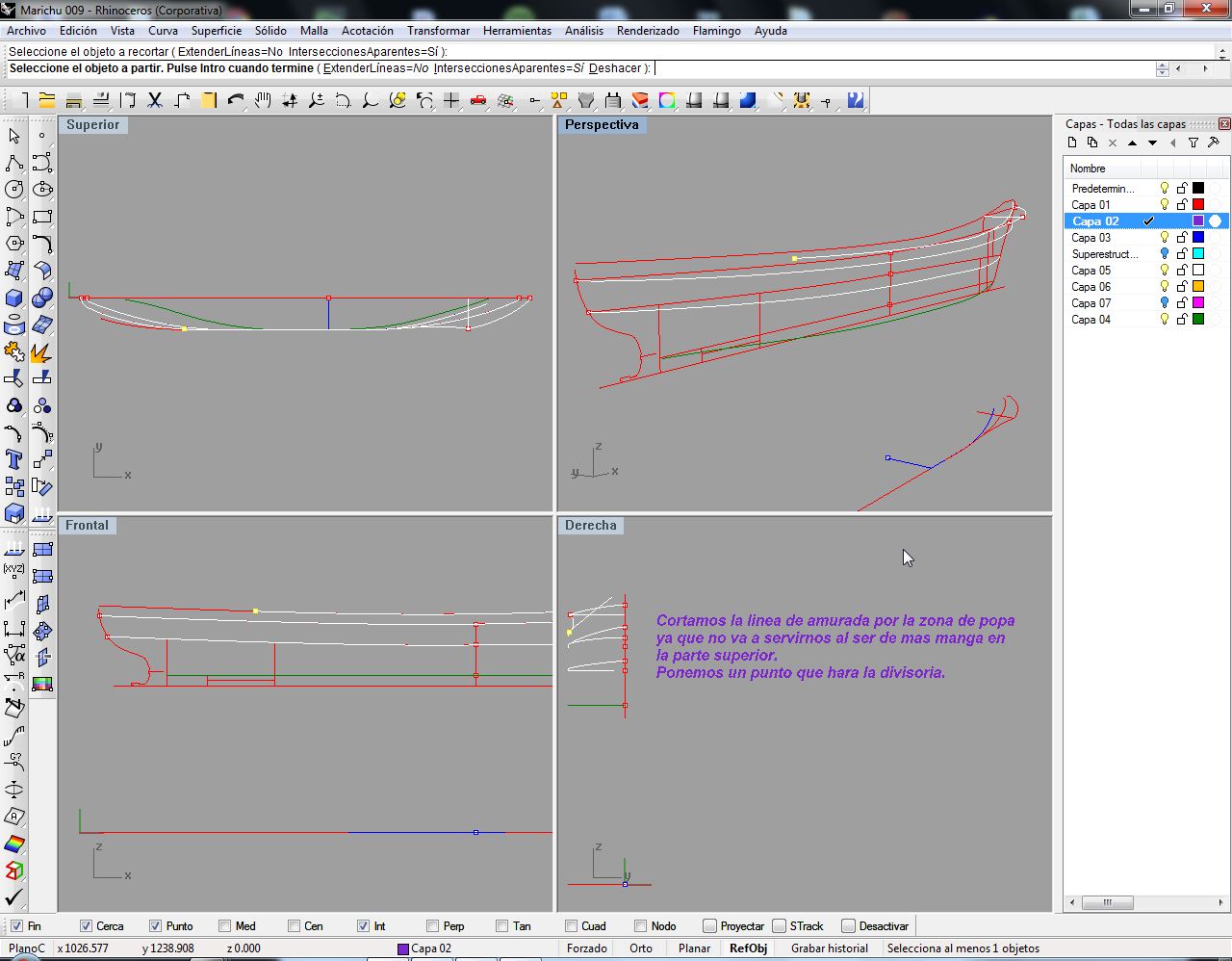Toggle the Cerca object snap checkbox

pyautogui.click(x=86, y=926)
